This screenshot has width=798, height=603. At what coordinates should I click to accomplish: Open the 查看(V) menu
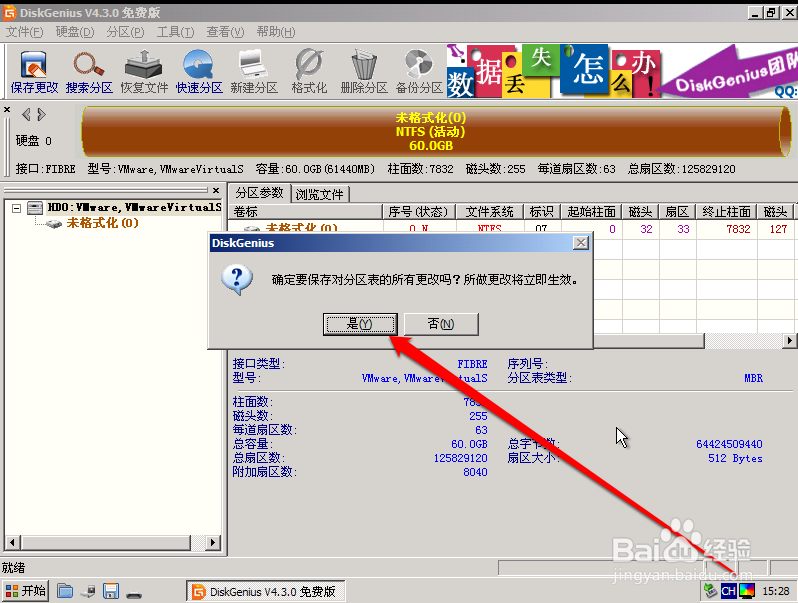[x=225, y=32]
